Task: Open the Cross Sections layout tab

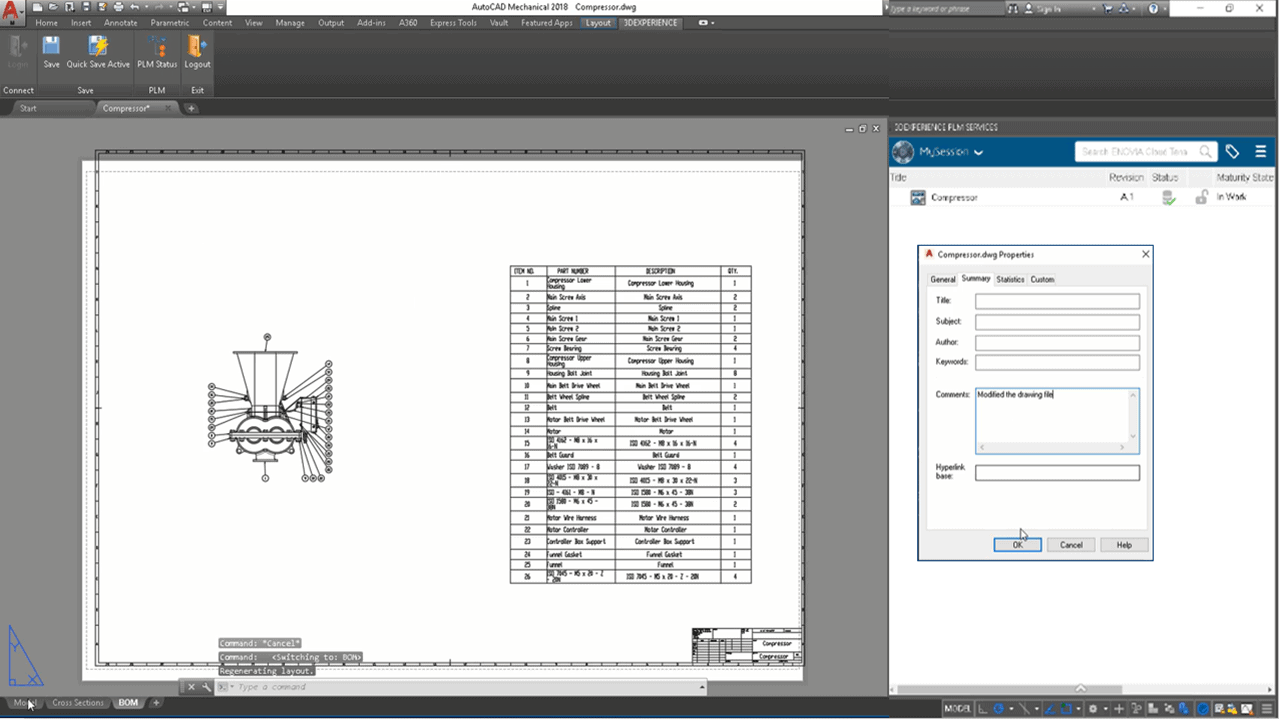Action: point(78,703)
